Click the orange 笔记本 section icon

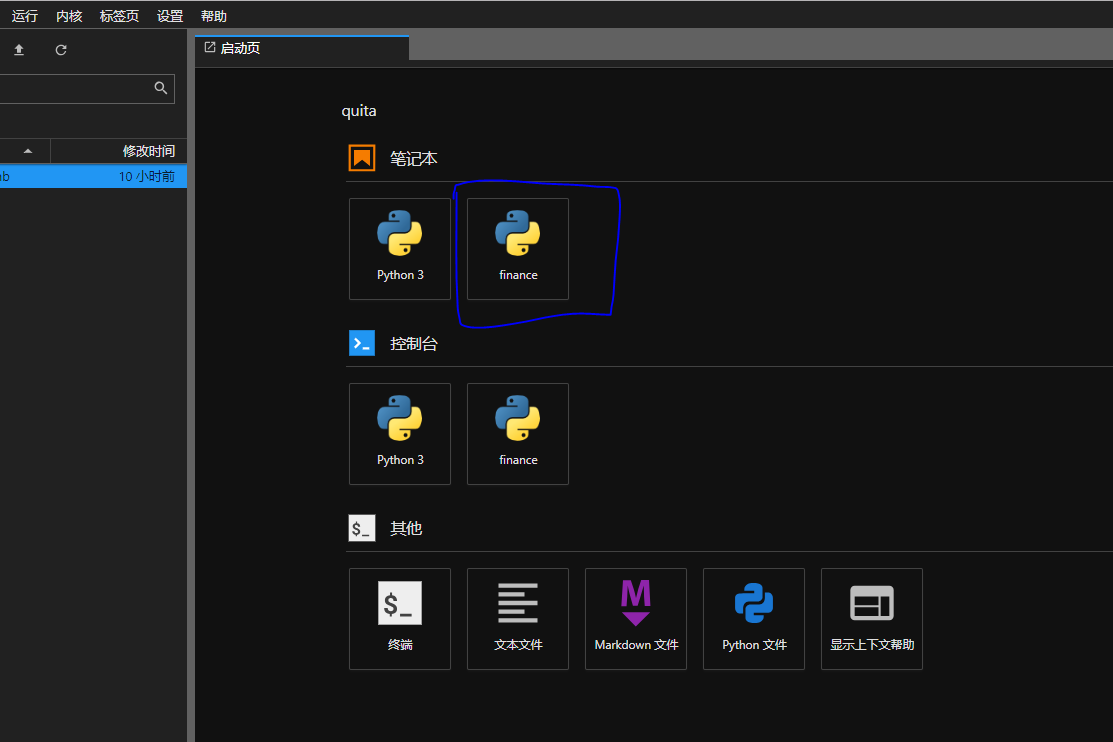(362, 158)
